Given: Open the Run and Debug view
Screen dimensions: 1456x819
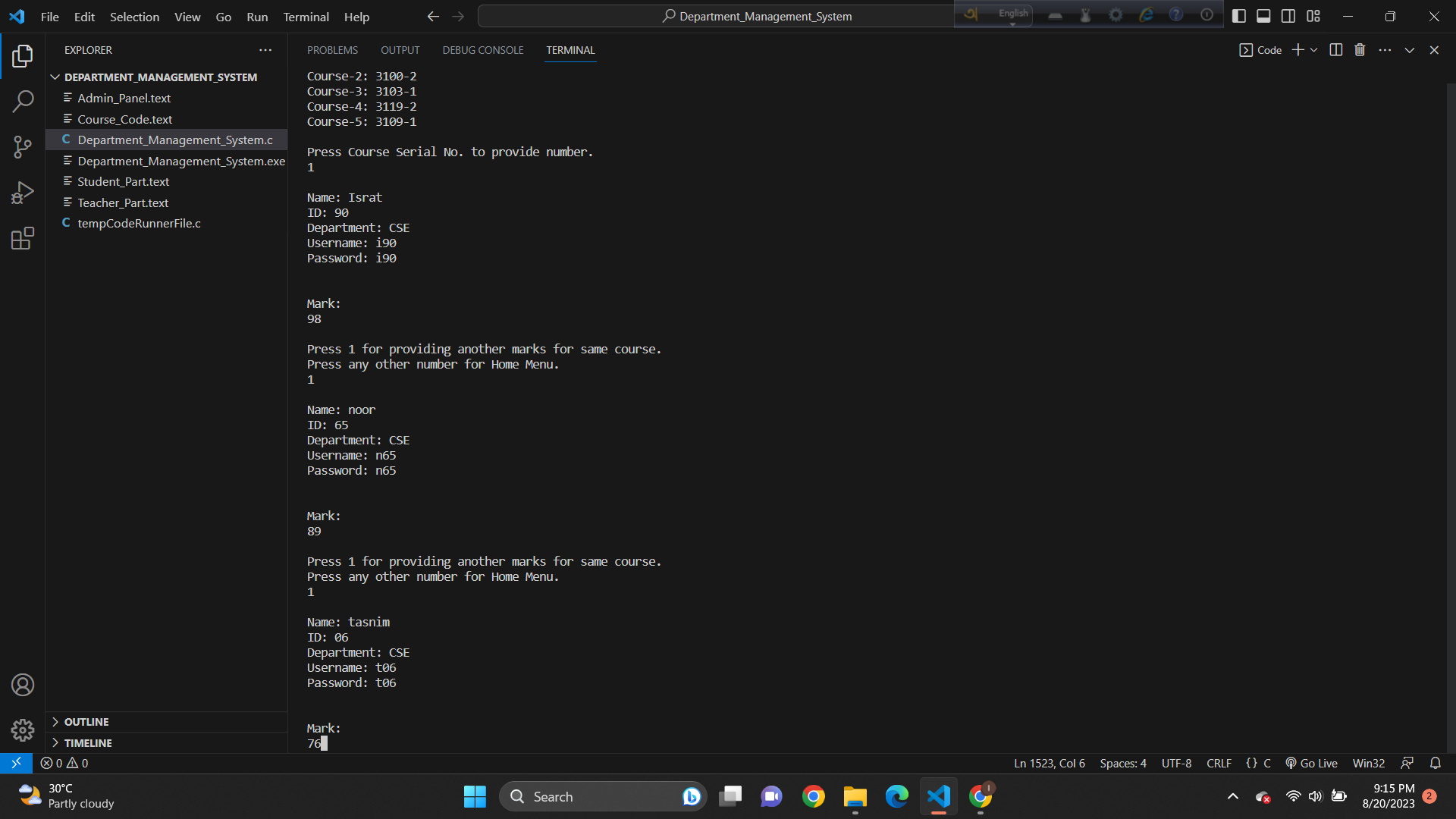Looking at the screenshot, I should tap(23, 192).
